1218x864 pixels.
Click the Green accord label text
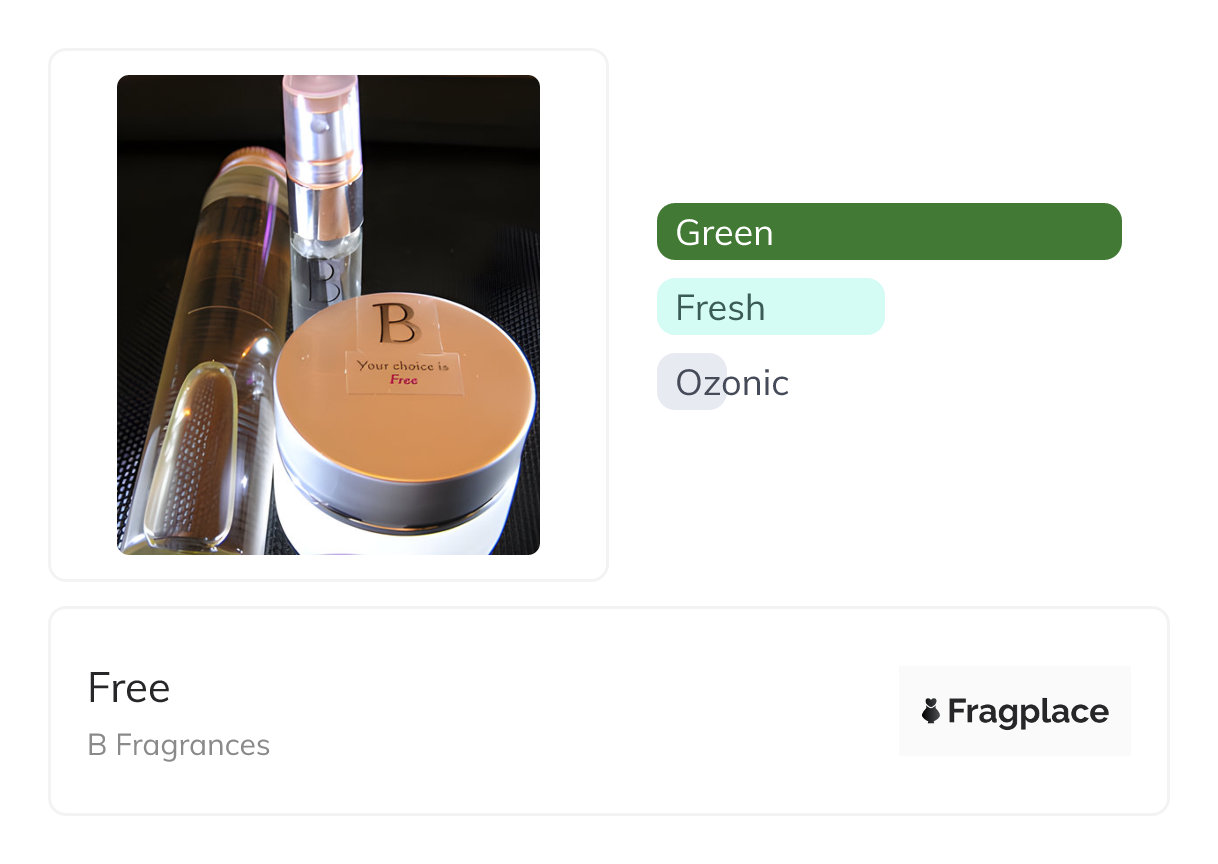[x=724, y=232]
